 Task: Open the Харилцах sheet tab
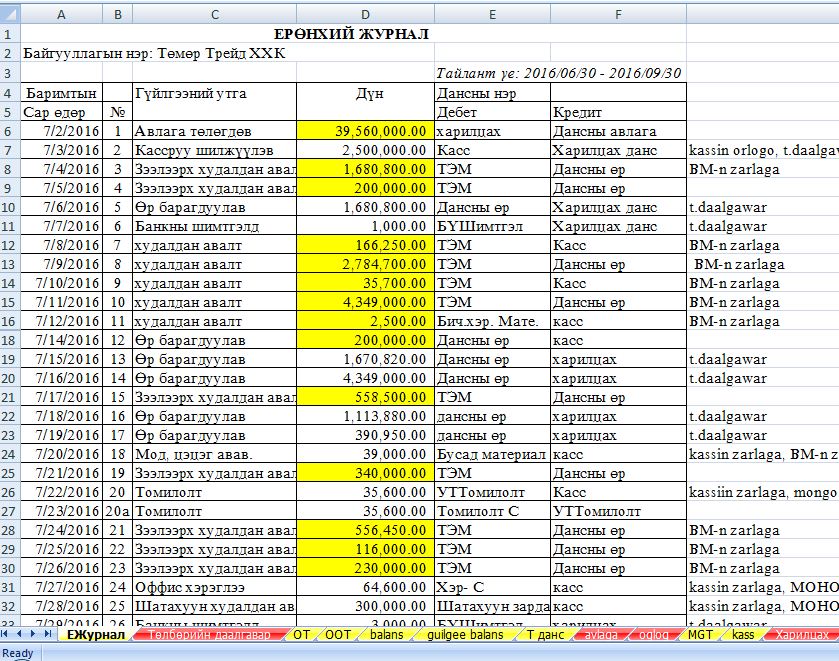tap(802, 635)
